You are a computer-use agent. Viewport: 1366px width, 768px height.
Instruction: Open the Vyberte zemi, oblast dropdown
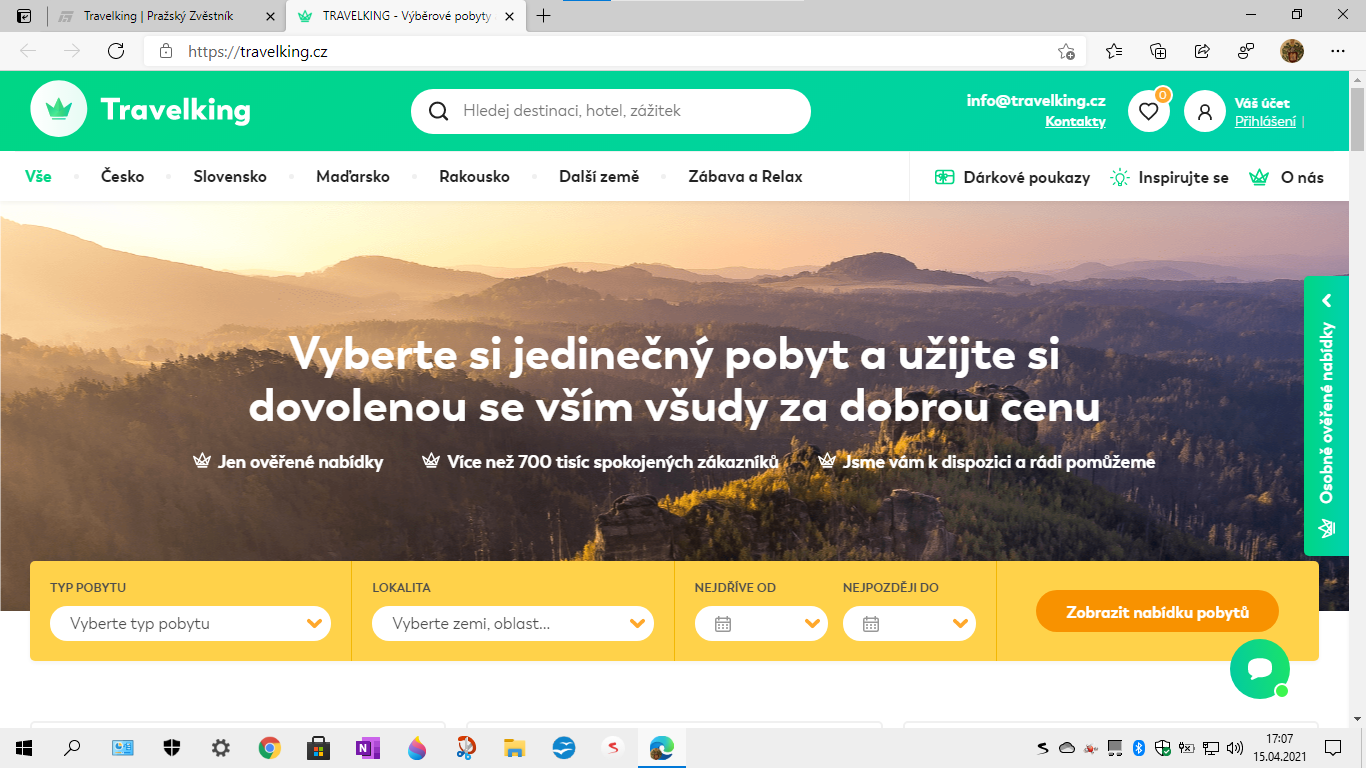coord(512,623)
